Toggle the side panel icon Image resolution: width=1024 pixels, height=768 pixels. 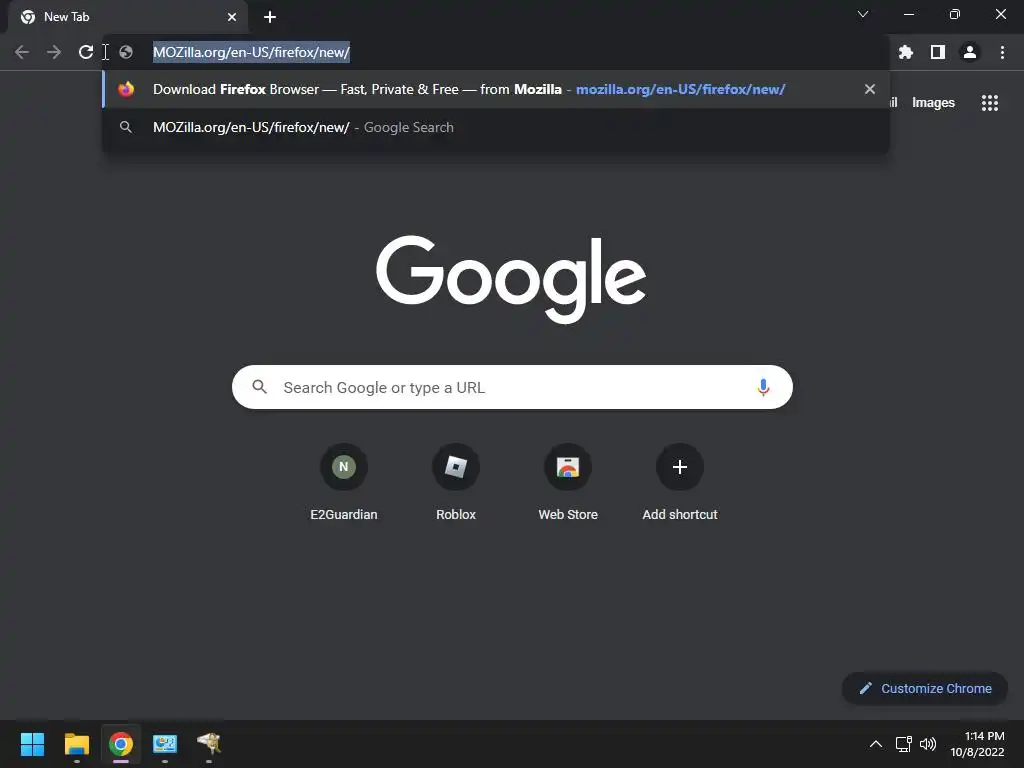click(x=938, y=52)
